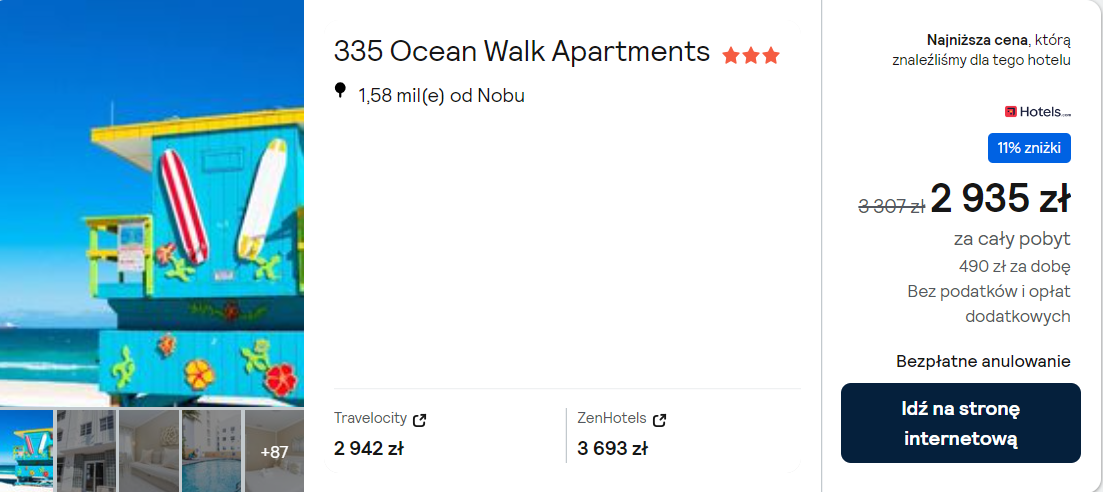Select the ZenHotels offer link
1103x492 pixels.
pos(612,419)
